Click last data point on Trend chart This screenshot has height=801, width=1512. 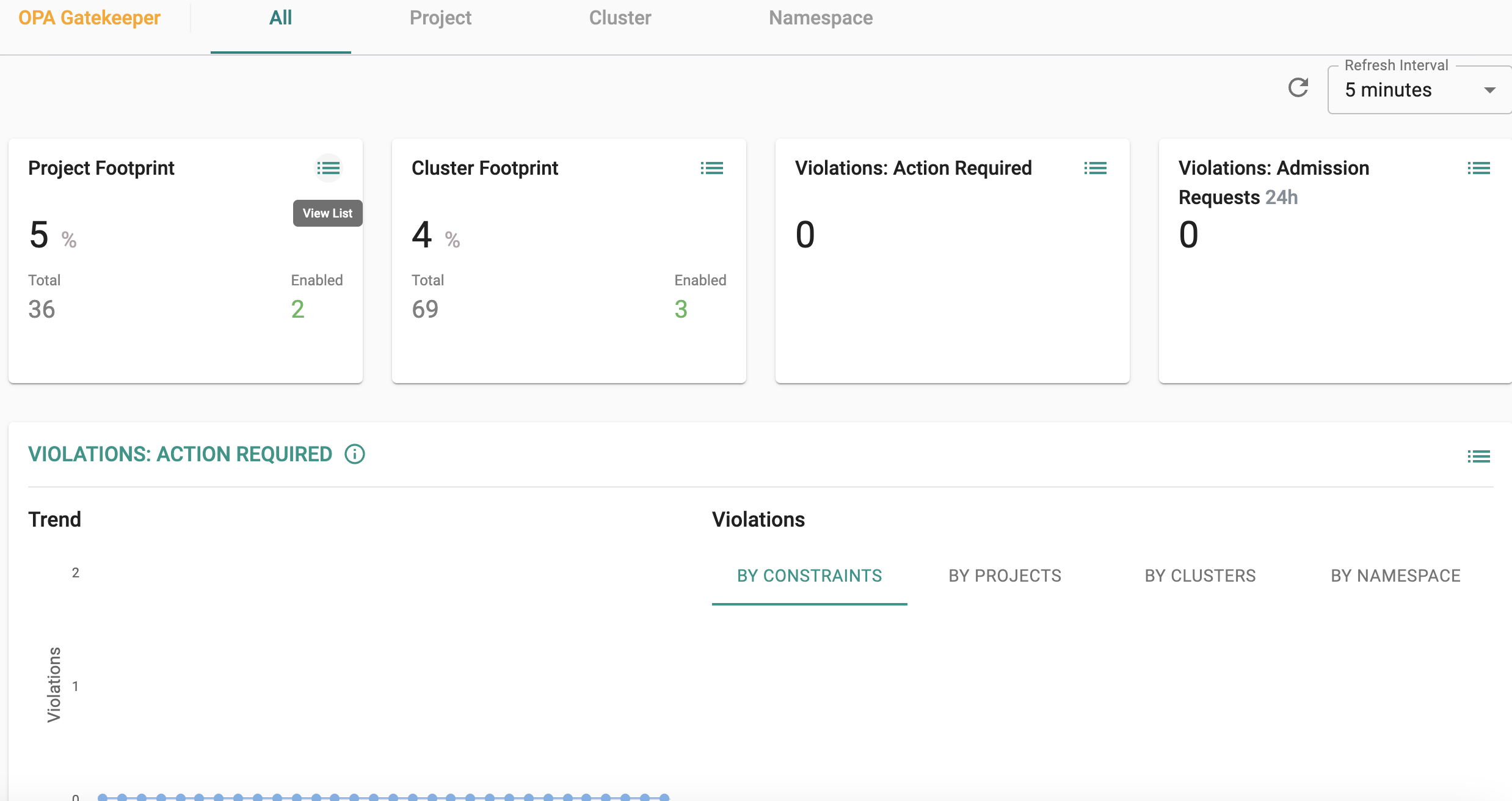(664, 797)
